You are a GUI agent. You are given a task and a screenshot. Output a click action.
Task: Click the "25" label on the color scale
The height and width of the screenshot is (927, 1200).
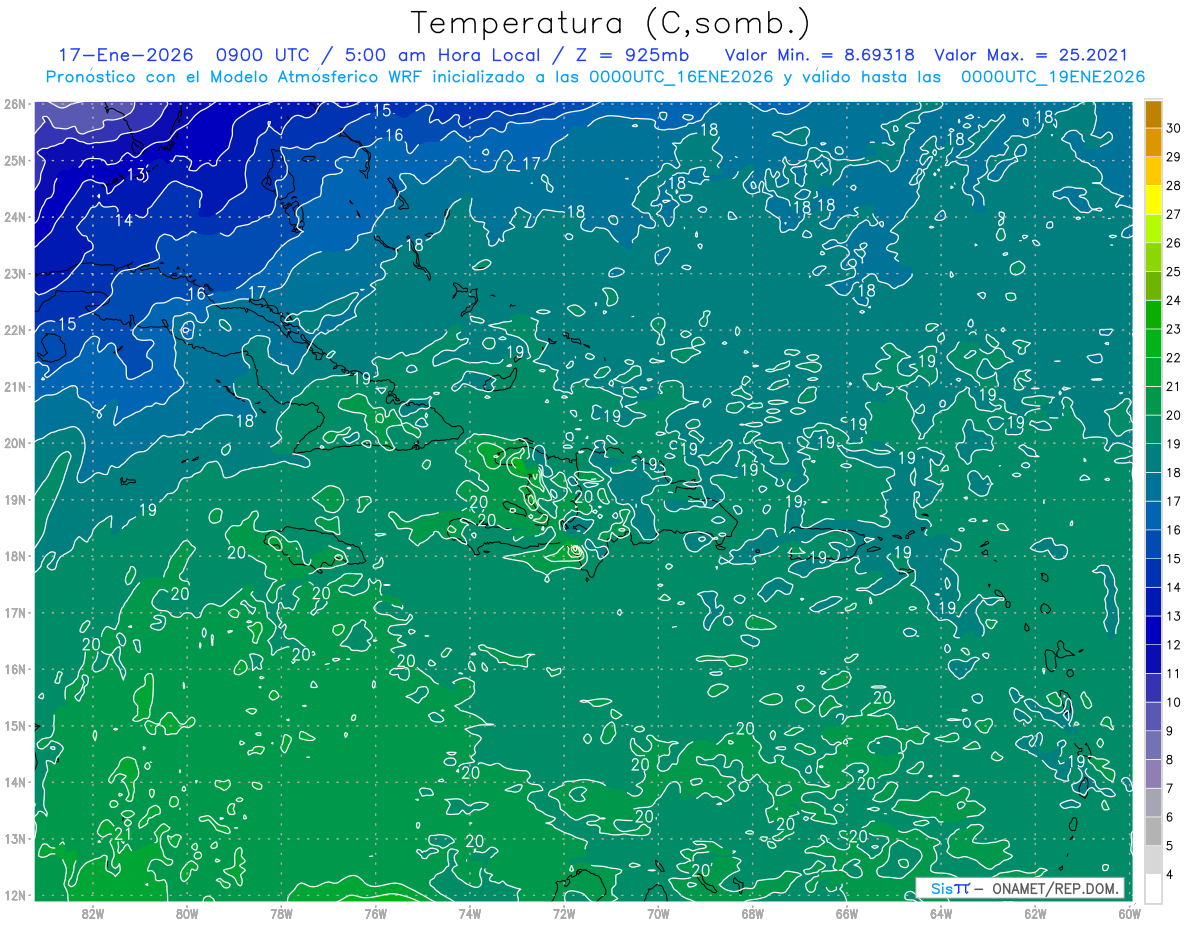[1173, 271]
